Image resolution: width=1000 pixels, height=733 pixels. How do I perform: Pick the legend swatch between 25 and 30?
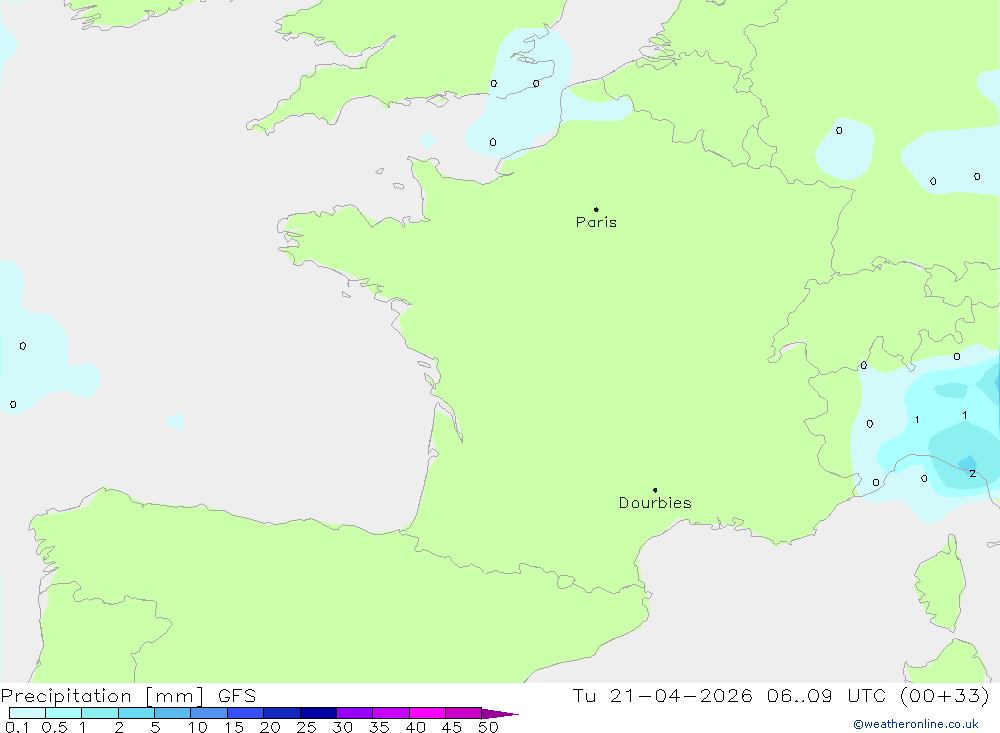coord(318,713)
